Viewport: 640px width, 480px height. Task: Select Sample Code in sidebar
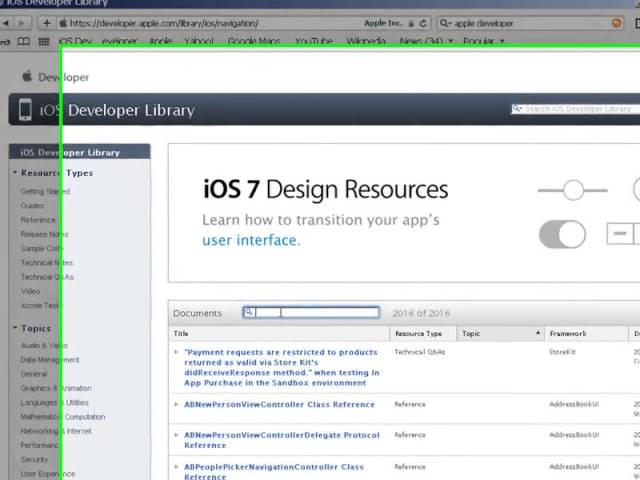point(42,249)
